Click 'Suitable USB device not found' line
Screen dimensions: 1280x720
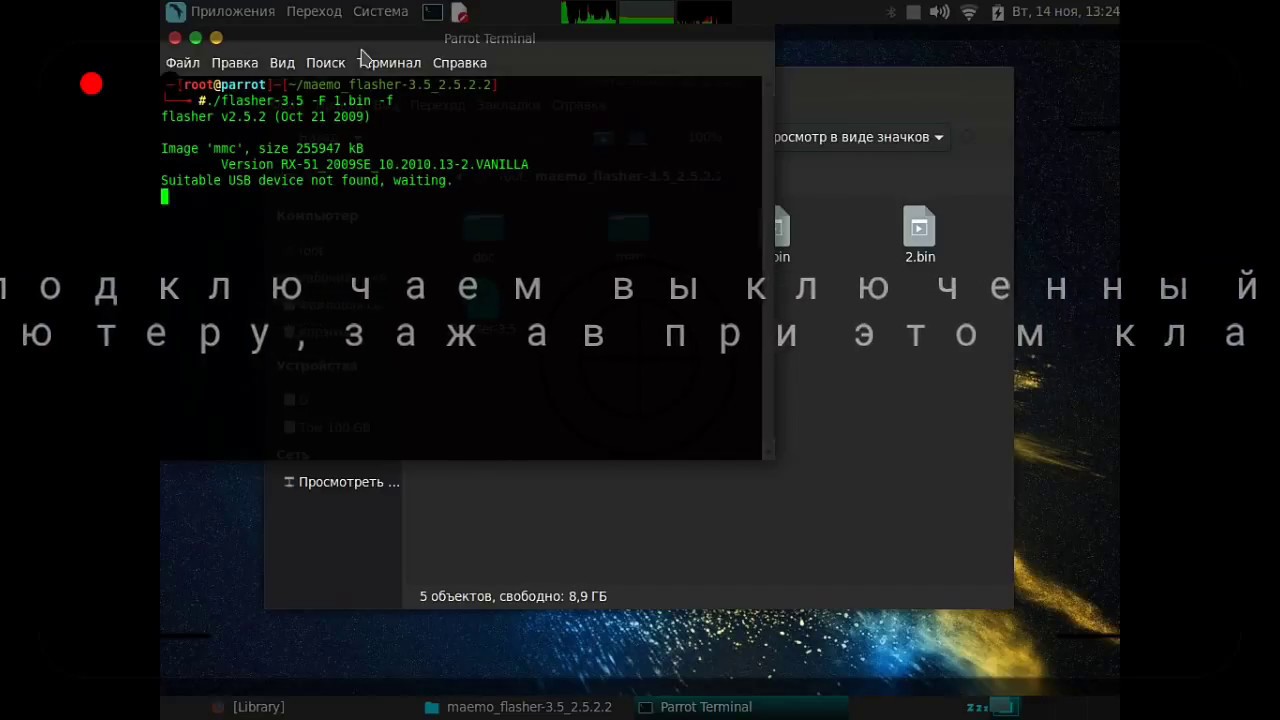(307, 181)
